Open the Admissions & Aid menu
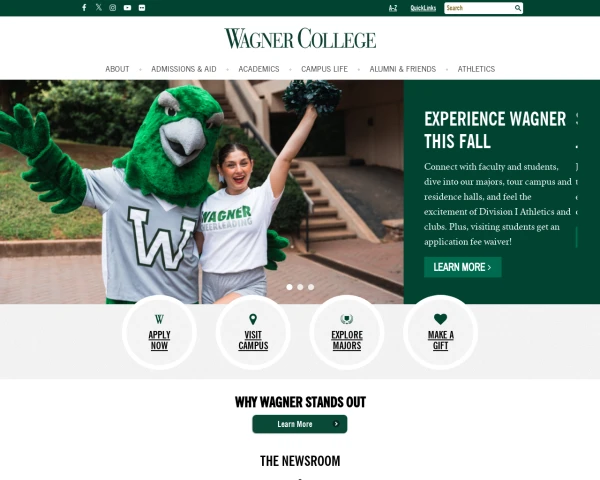600x480 pixels. [184, 69]
